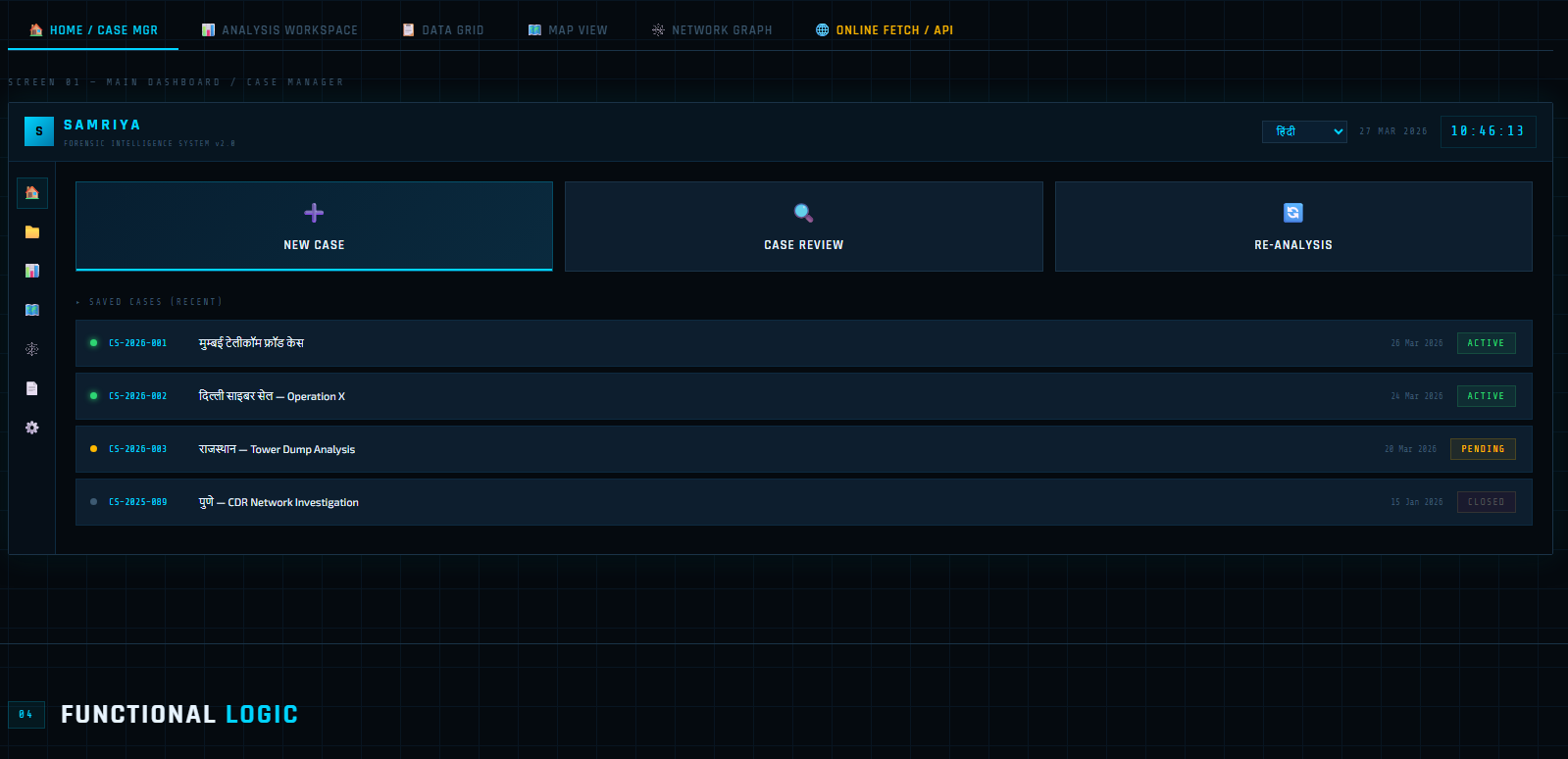The width and height of the screenshot is (1568, 759).
Task: Click the home icon in the sidebar
Action: [32, 193]
